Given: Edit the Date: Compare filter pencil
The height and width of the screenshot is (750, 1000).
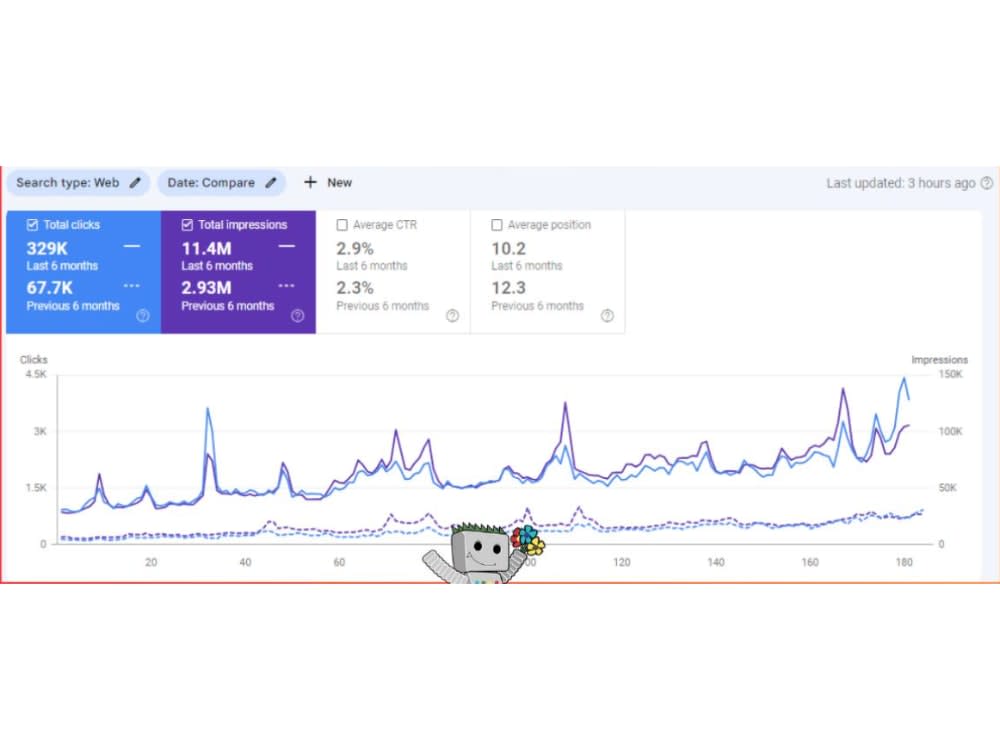Looking at the screenshot, I should [271, 182].
